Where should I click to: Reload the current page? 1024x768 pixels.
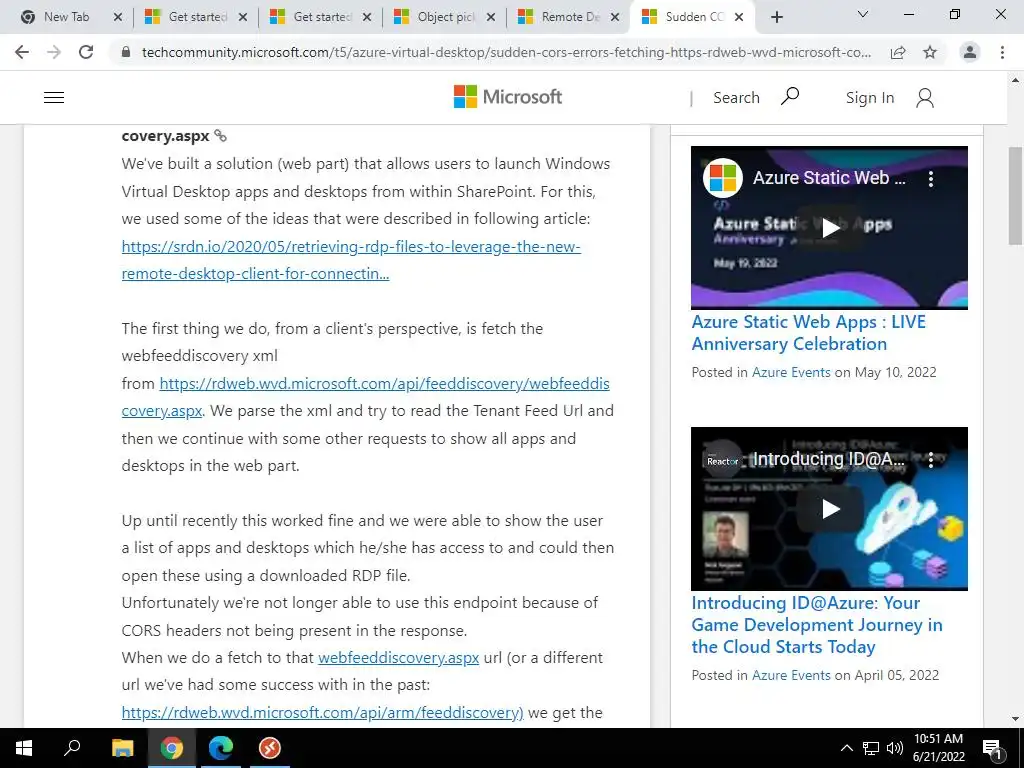[x=86, y=52]
